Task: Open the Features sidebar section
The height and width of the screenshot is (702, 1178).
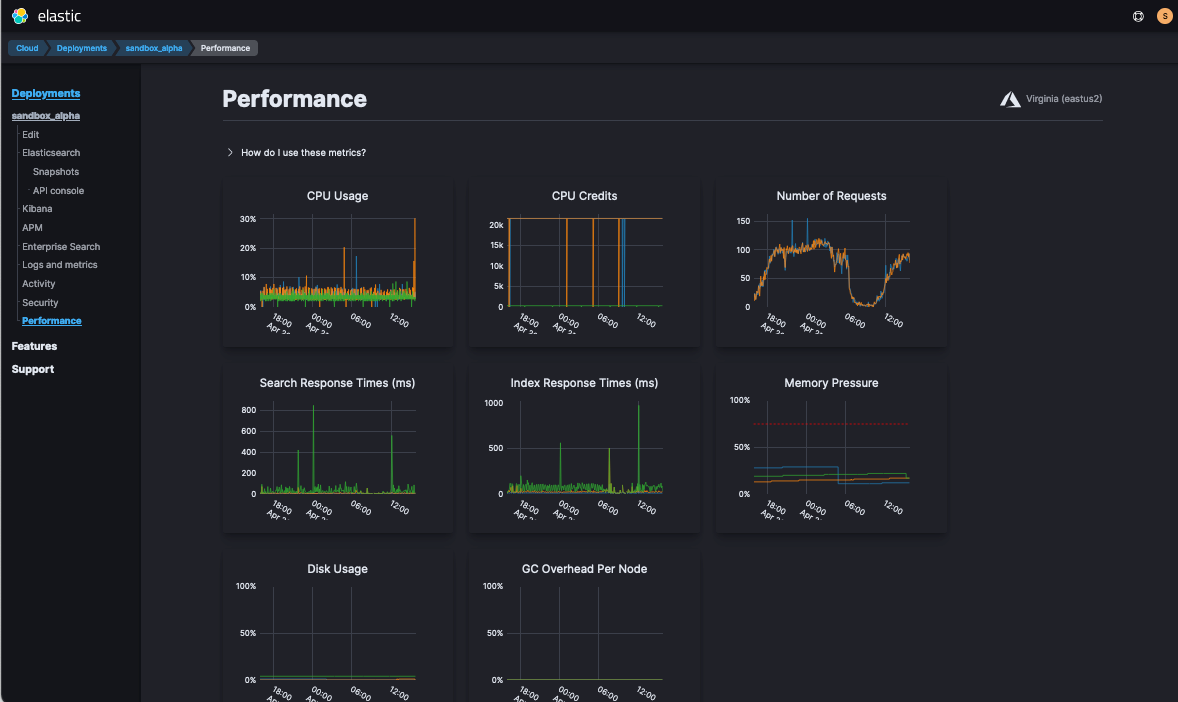Action: (x=34, y=346)
